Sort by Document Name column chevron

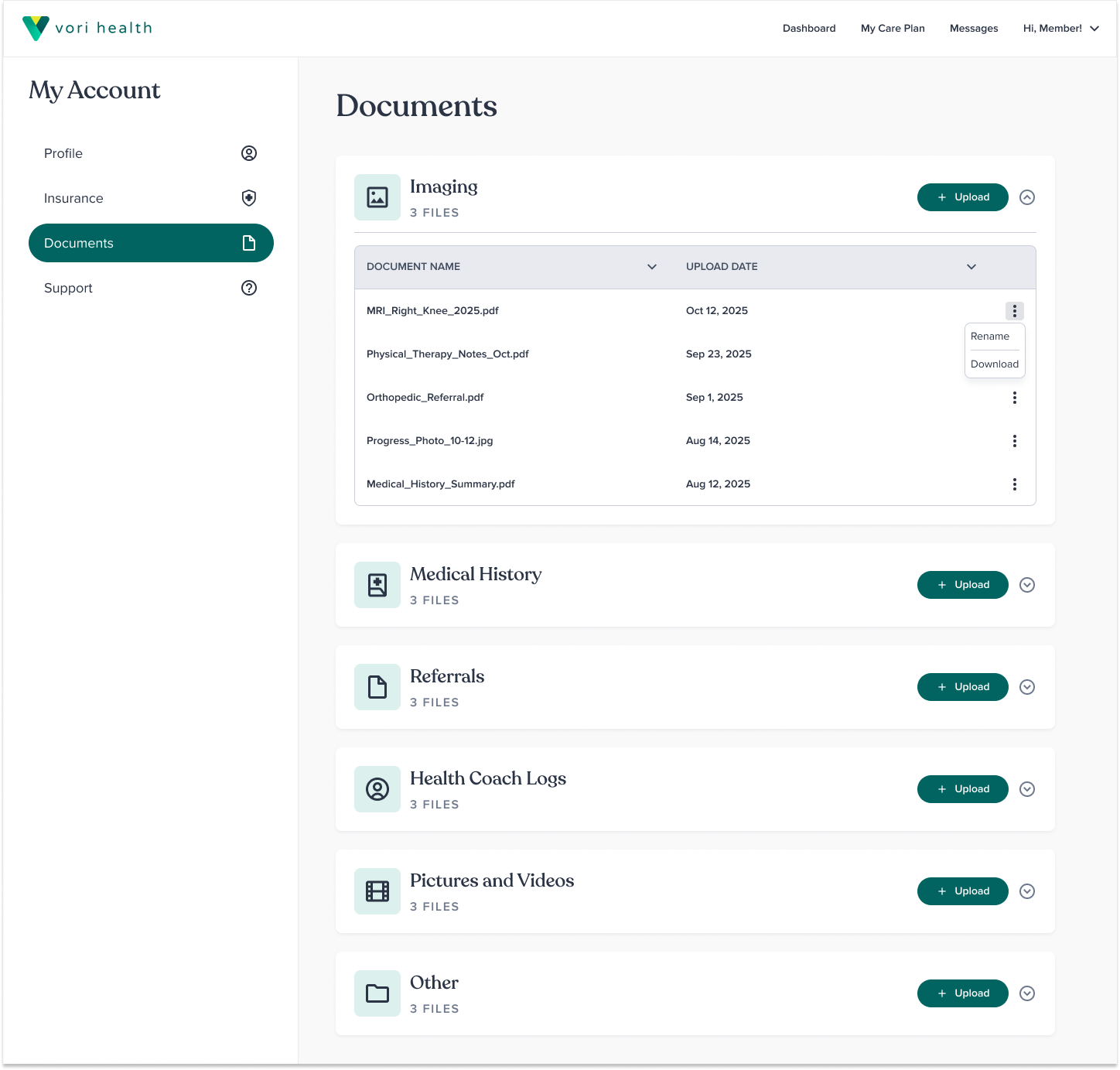click(652, 267)
